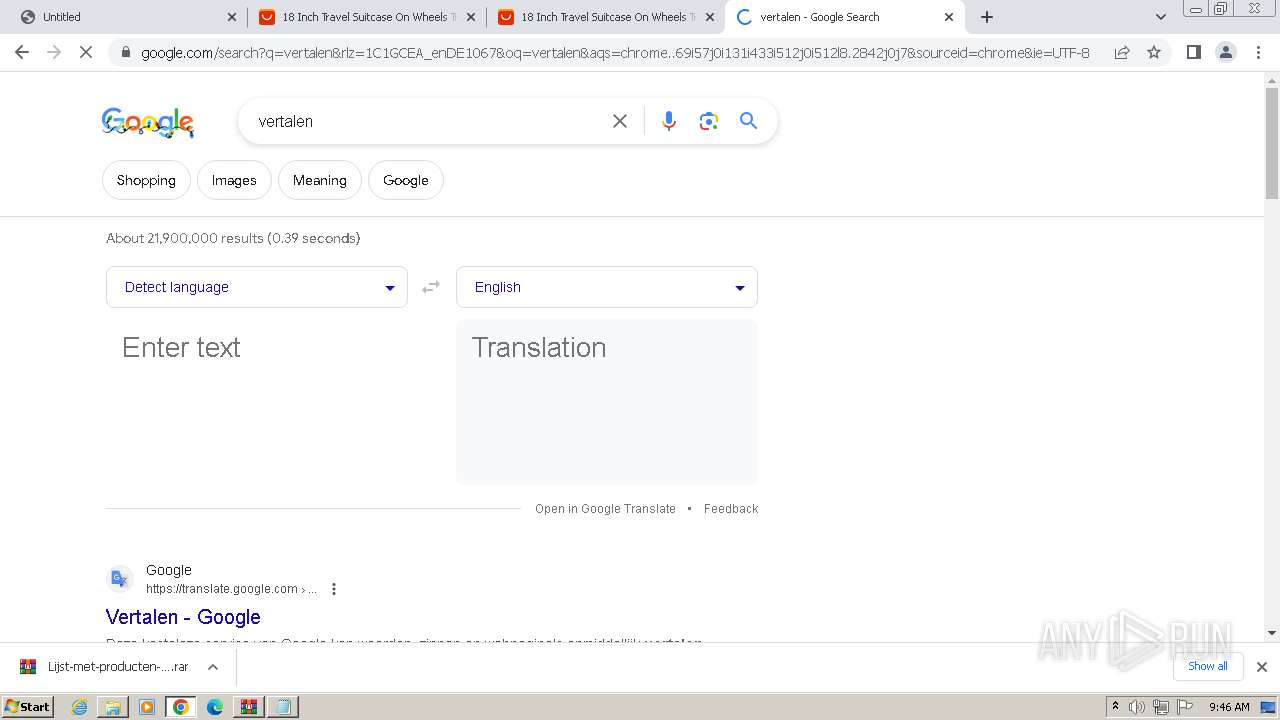Viewport: 1280px width, 720px height.
Task: Switch to second 18 Inch Travel Suitcase tab
Action: [x=605, y=17]
